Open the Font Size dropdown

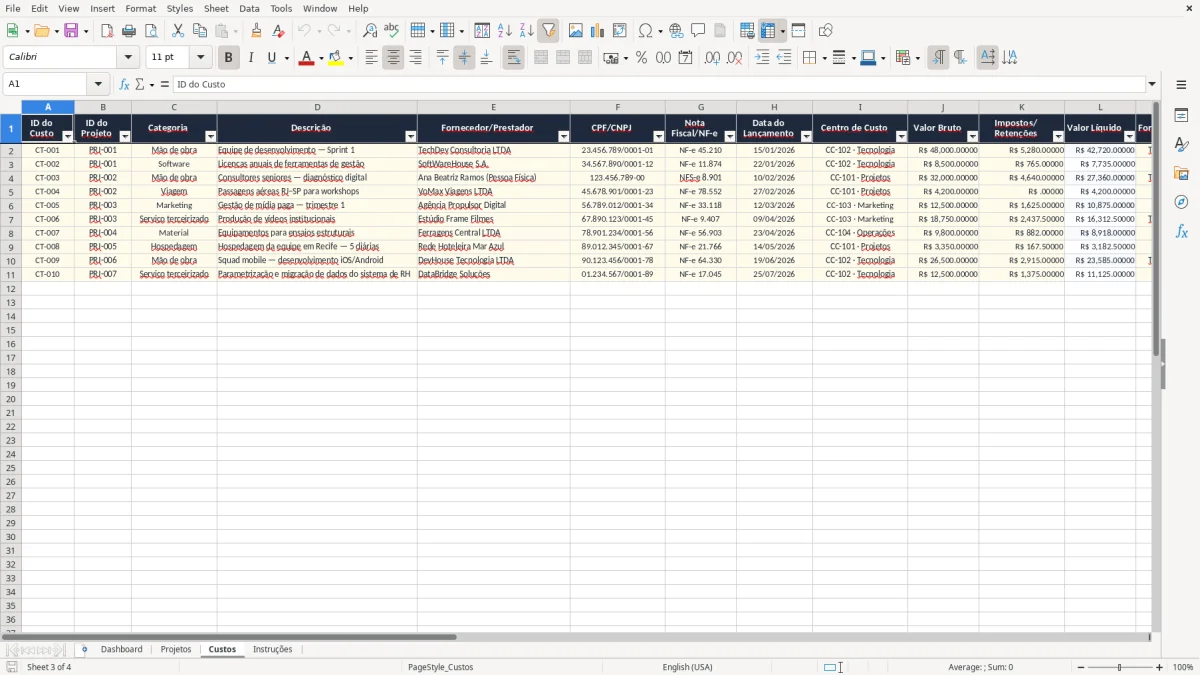pos(200,58)
